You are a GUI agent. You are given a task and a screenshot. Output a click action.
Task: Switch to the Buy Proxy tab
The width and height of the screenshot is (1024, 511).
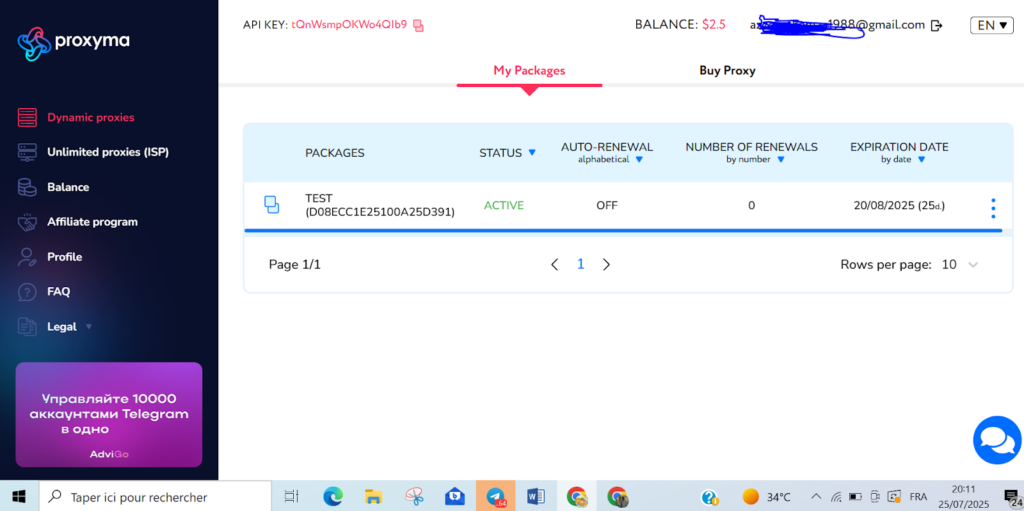coord(727,71)
